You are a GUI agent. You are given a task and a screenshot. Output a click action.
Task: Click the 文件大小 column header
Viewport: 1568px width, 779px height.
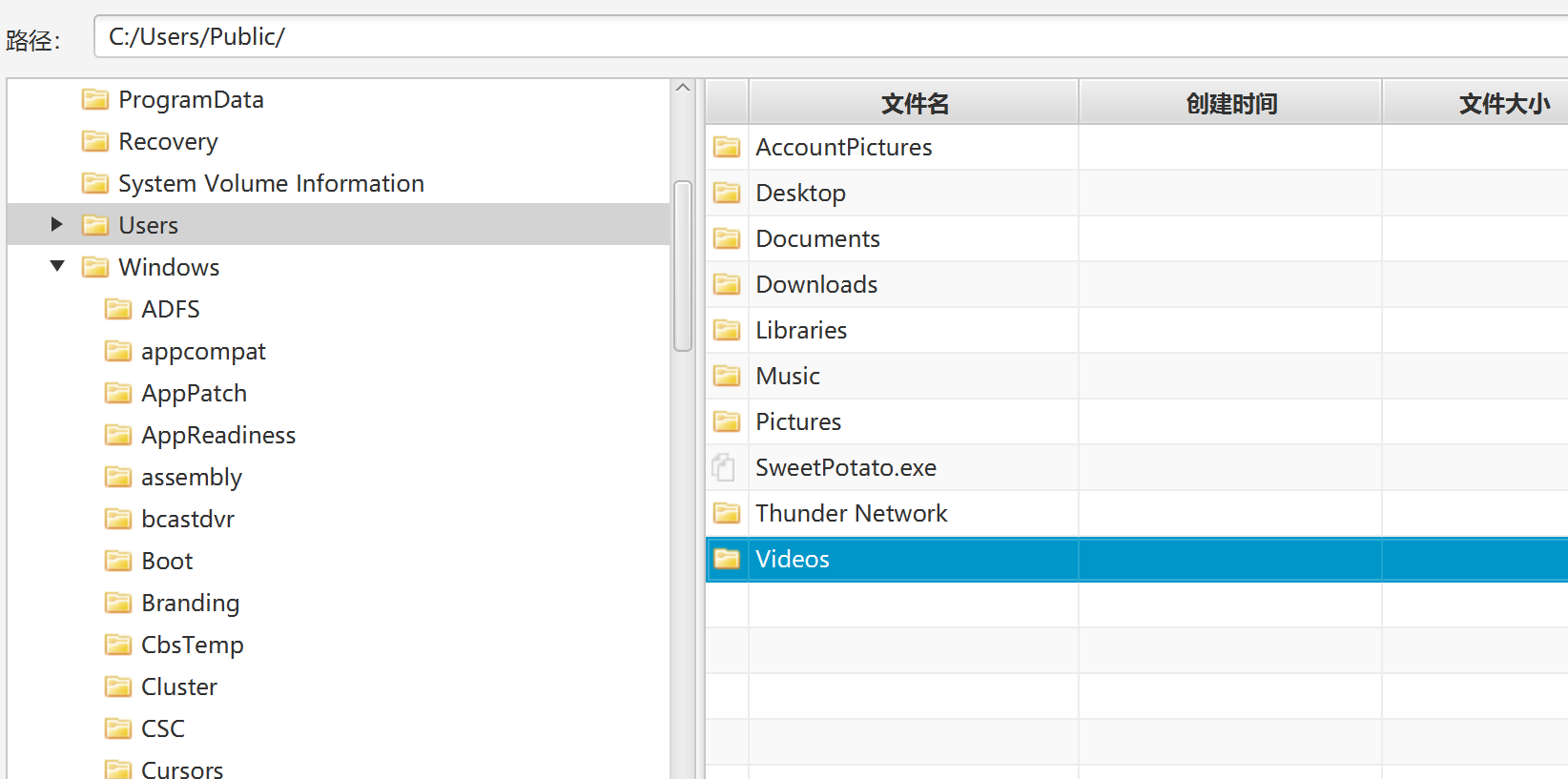(x=1475, y=102)
